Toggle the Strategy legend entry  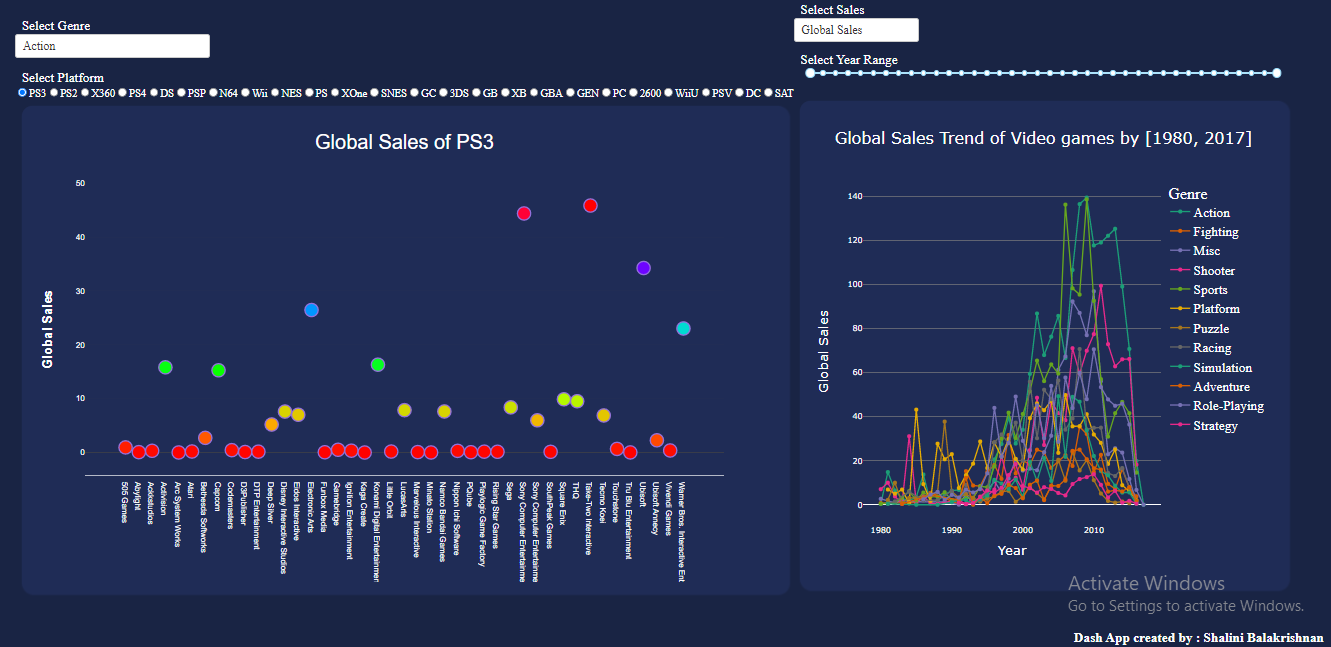1213,424
